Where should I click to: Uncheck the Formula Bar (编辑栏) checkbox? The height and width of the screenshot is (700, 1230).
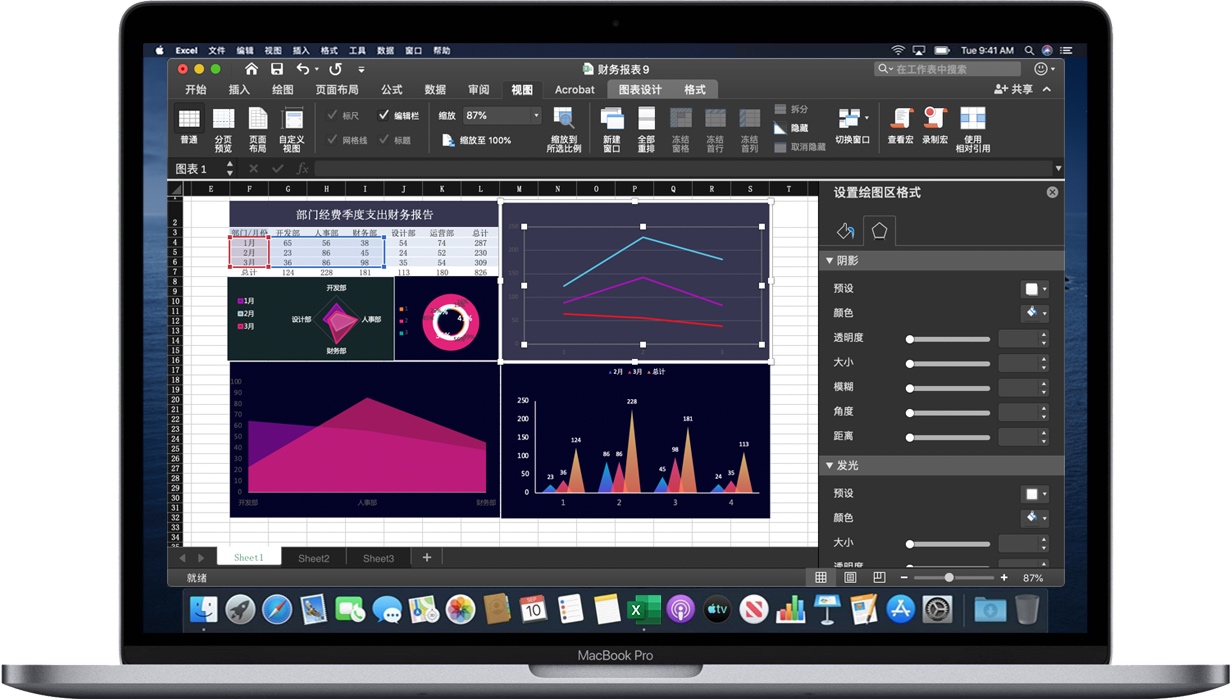point(385,114)
